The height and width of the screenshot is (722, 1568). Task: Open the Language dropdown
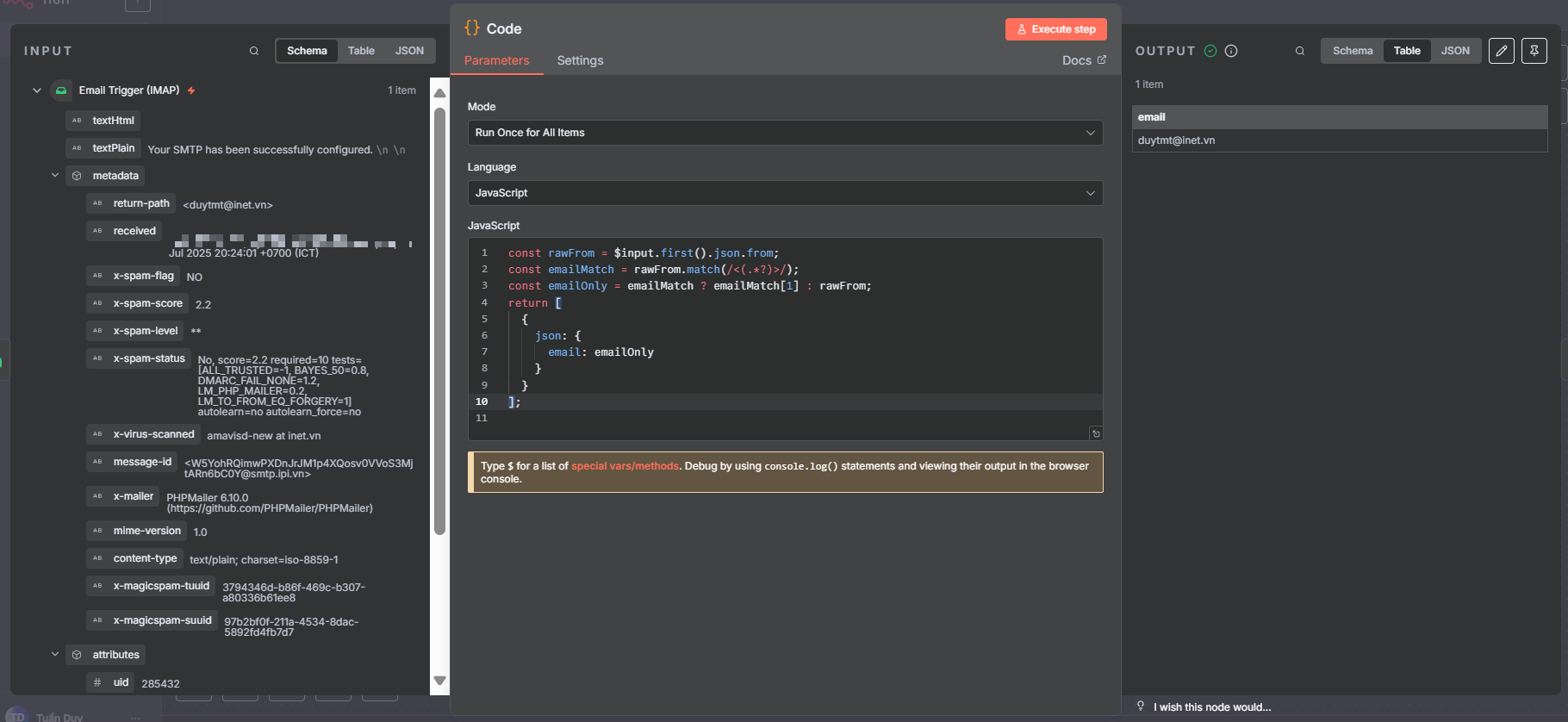[785, 193]
